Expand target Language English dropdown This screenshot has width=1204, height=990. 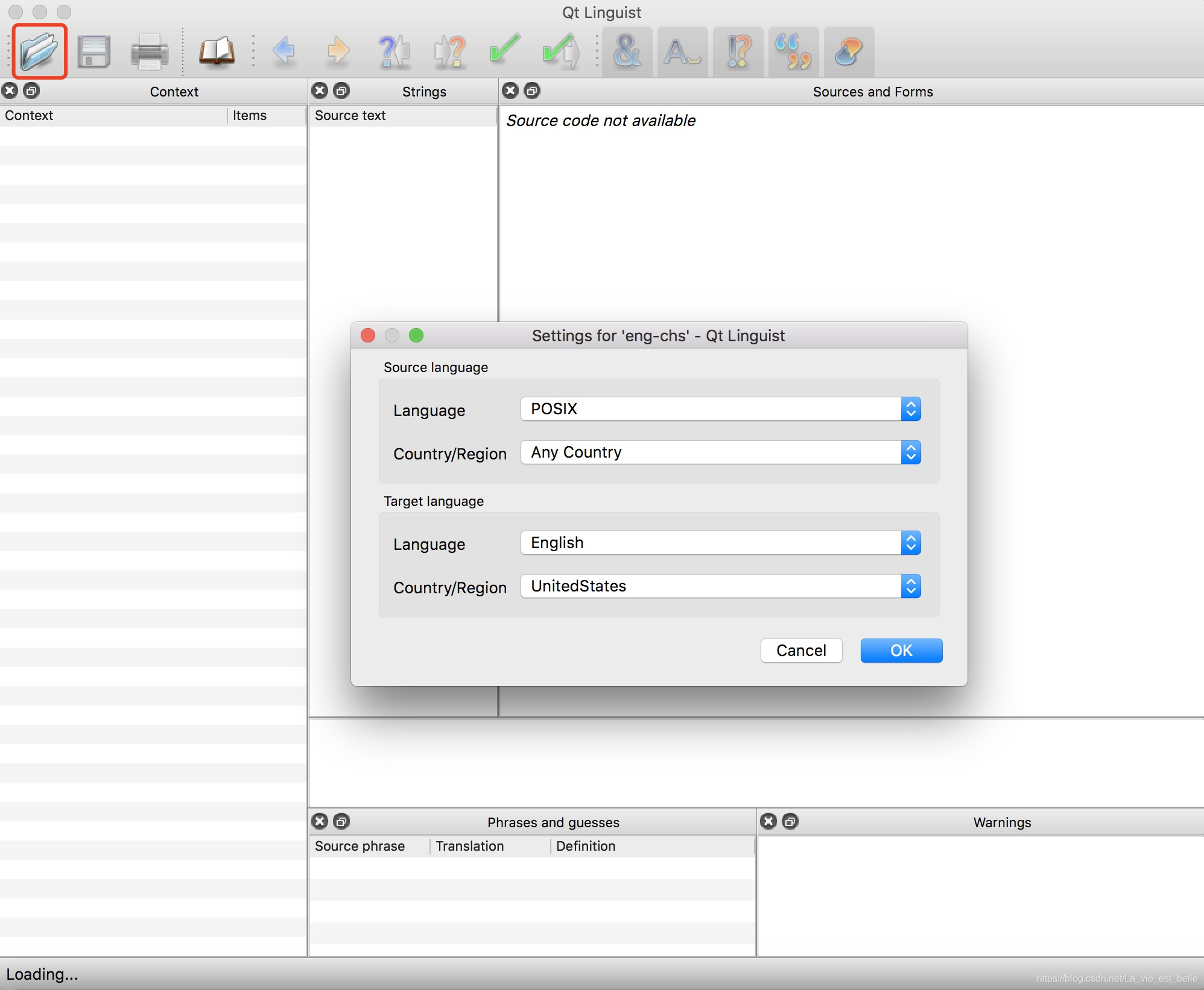720,543
